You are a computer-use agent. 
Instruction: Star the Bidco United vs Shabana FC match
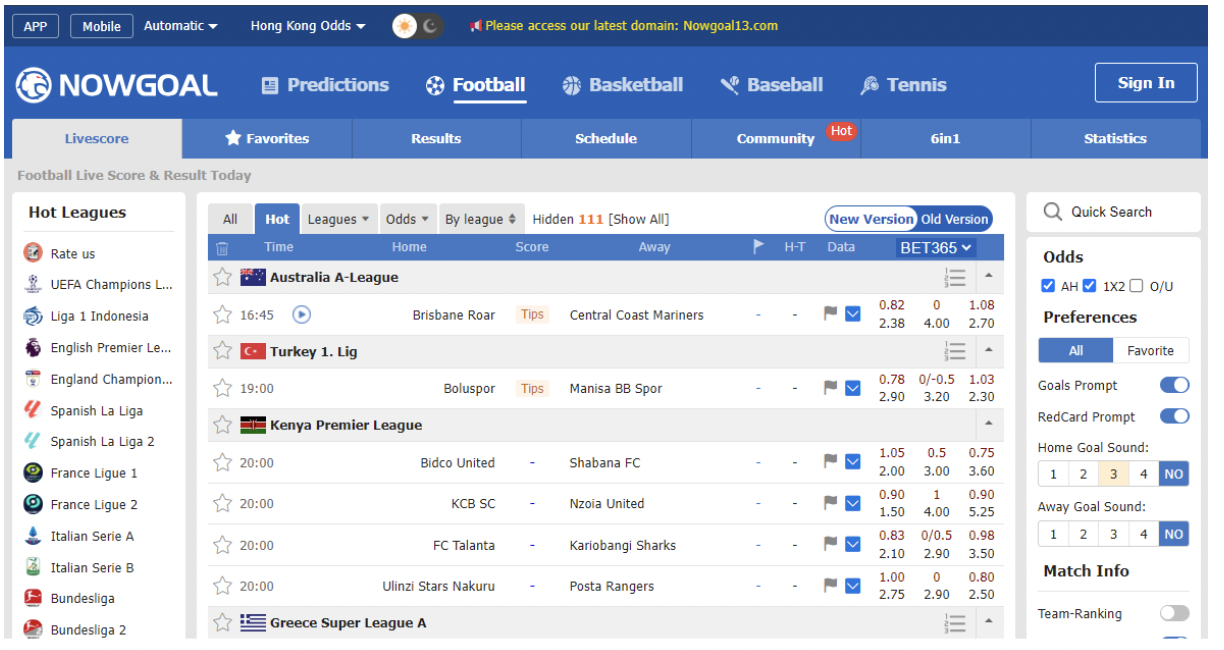[x=222, y=462]
